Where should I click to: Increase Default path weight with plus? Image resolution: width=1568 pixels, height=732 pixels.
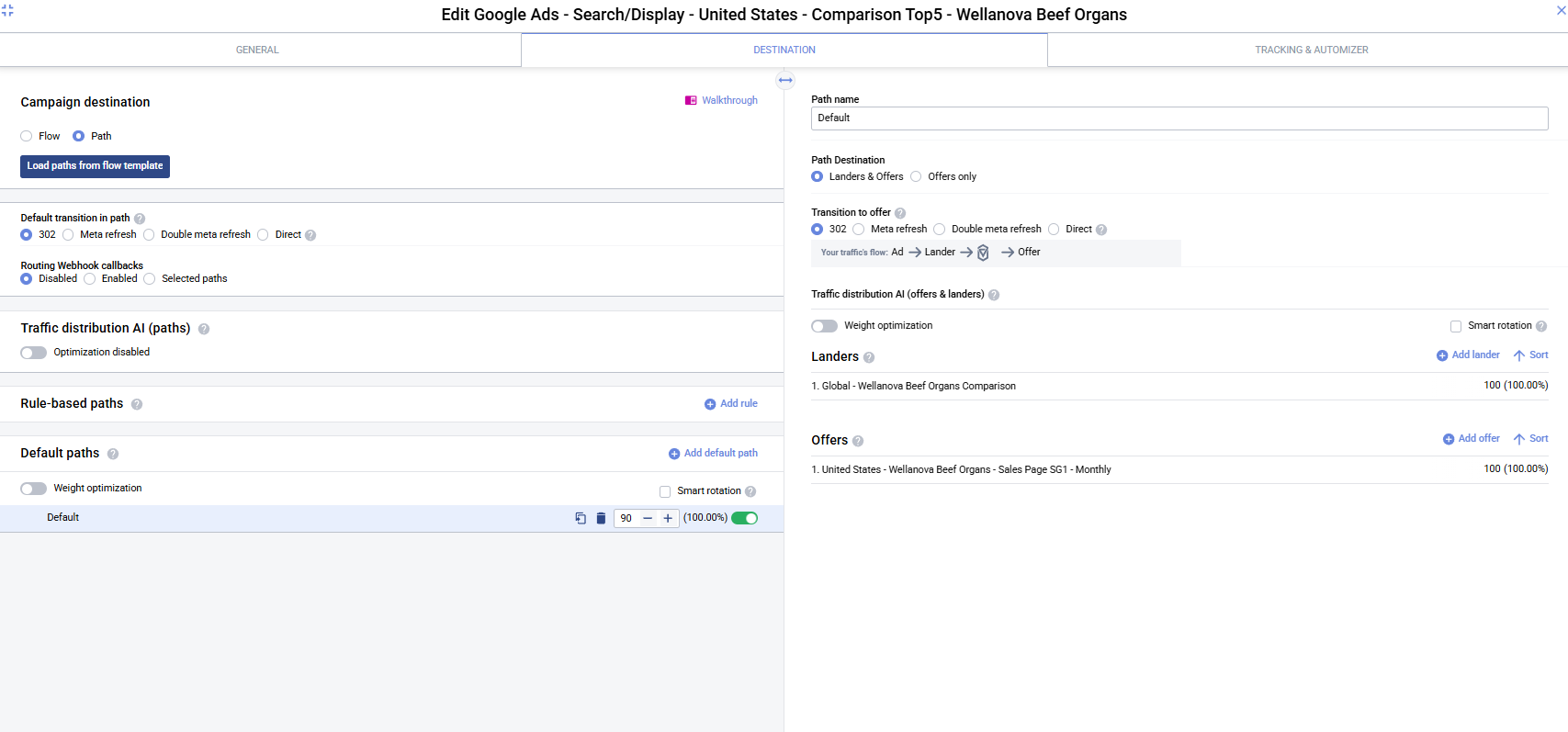coord(668,518)
